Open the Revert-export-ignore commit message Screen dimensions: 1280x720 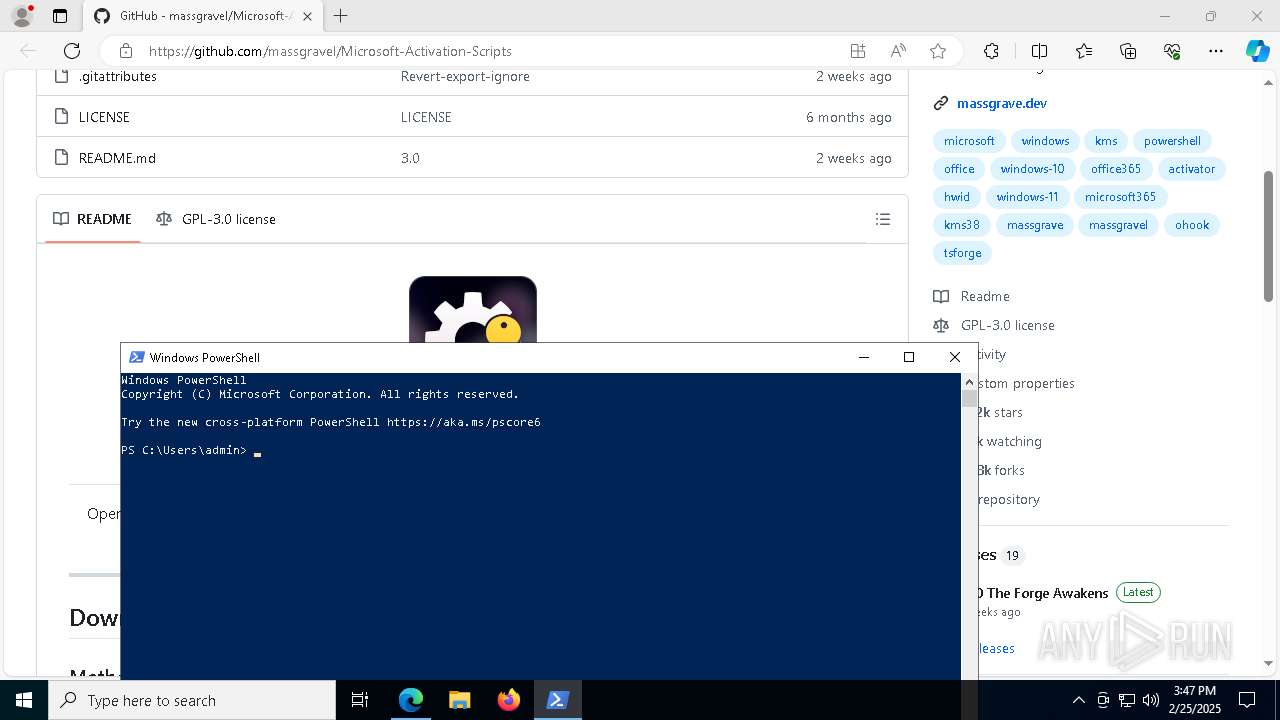point(465,76)
